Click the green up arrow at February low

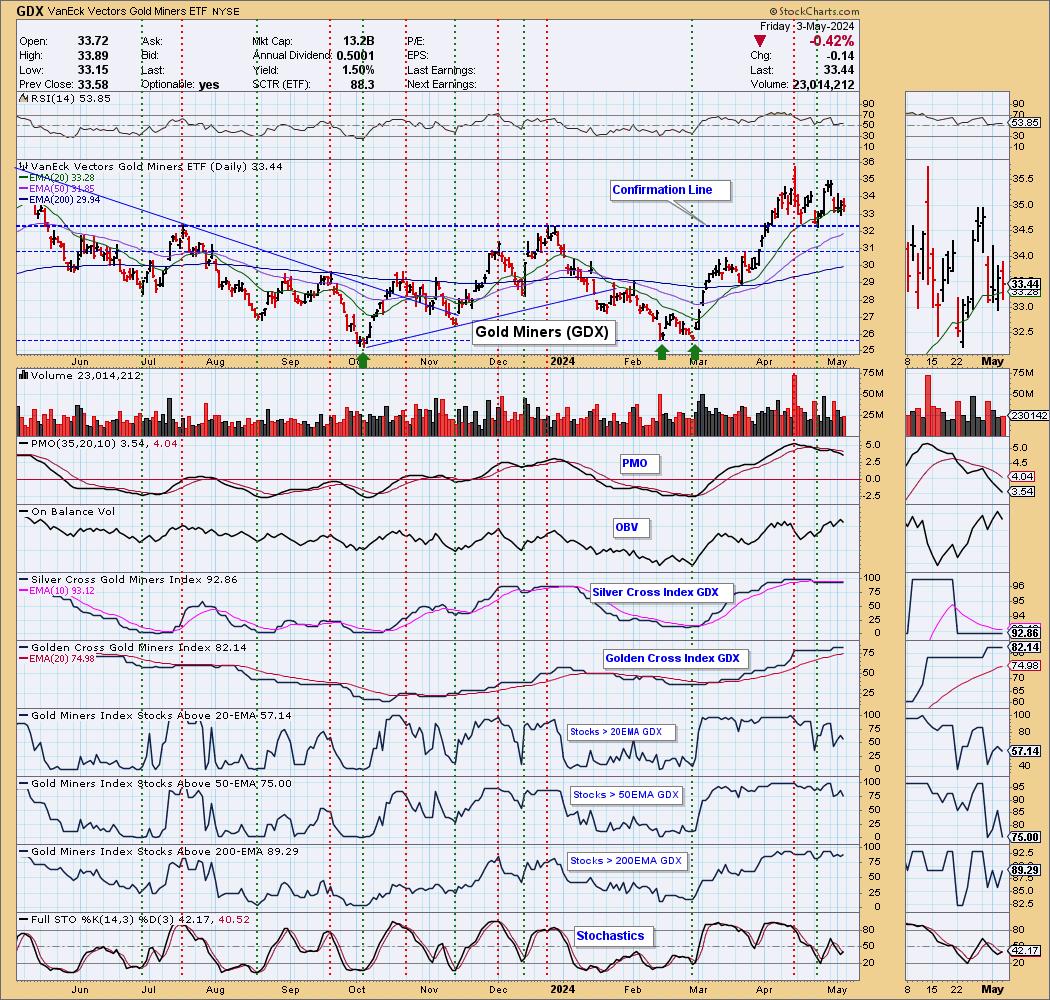tap(662, 351)
